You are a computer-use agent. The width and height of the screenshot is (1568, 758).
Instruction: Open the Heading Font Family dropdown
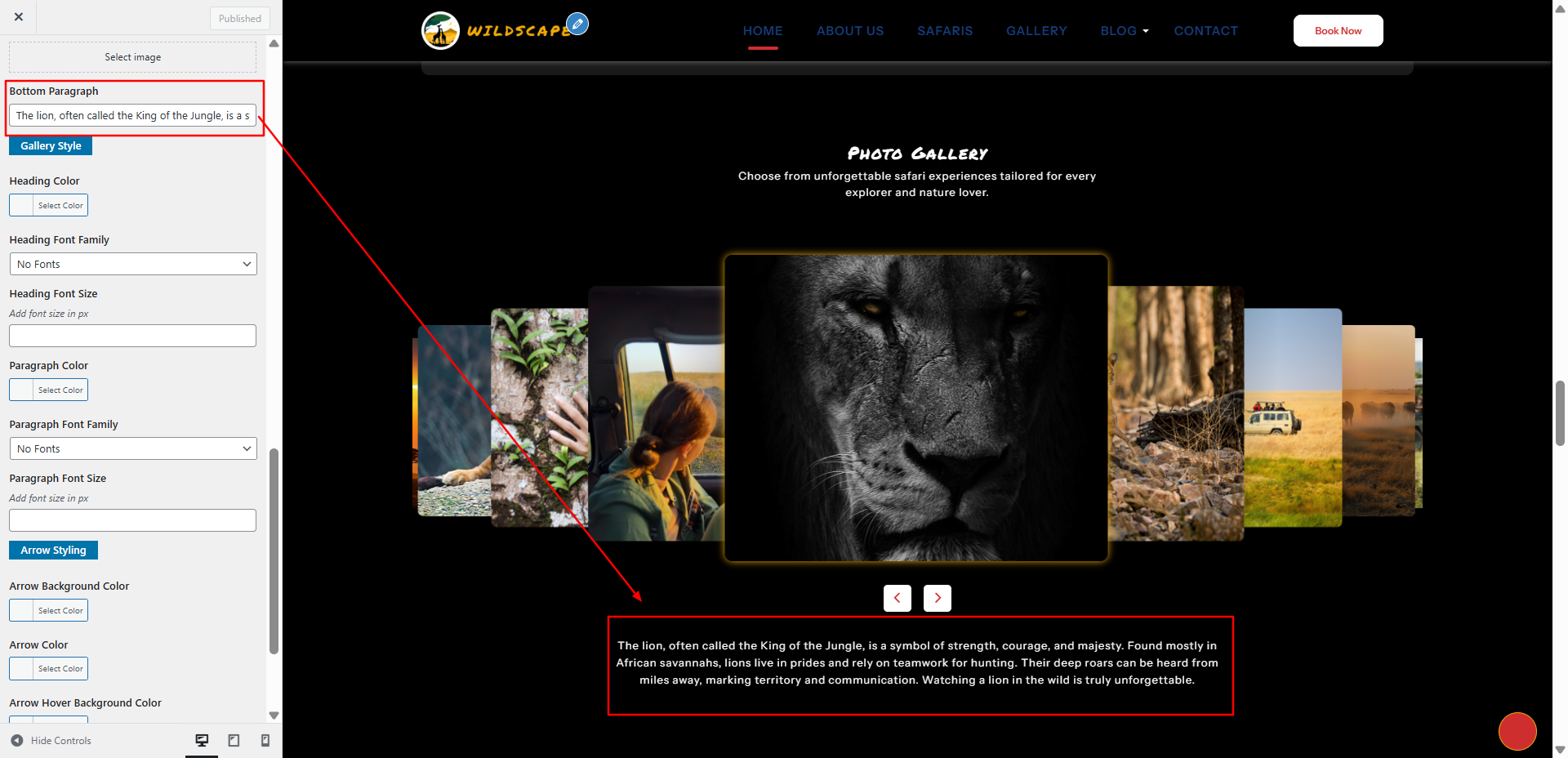click(133, 264)
